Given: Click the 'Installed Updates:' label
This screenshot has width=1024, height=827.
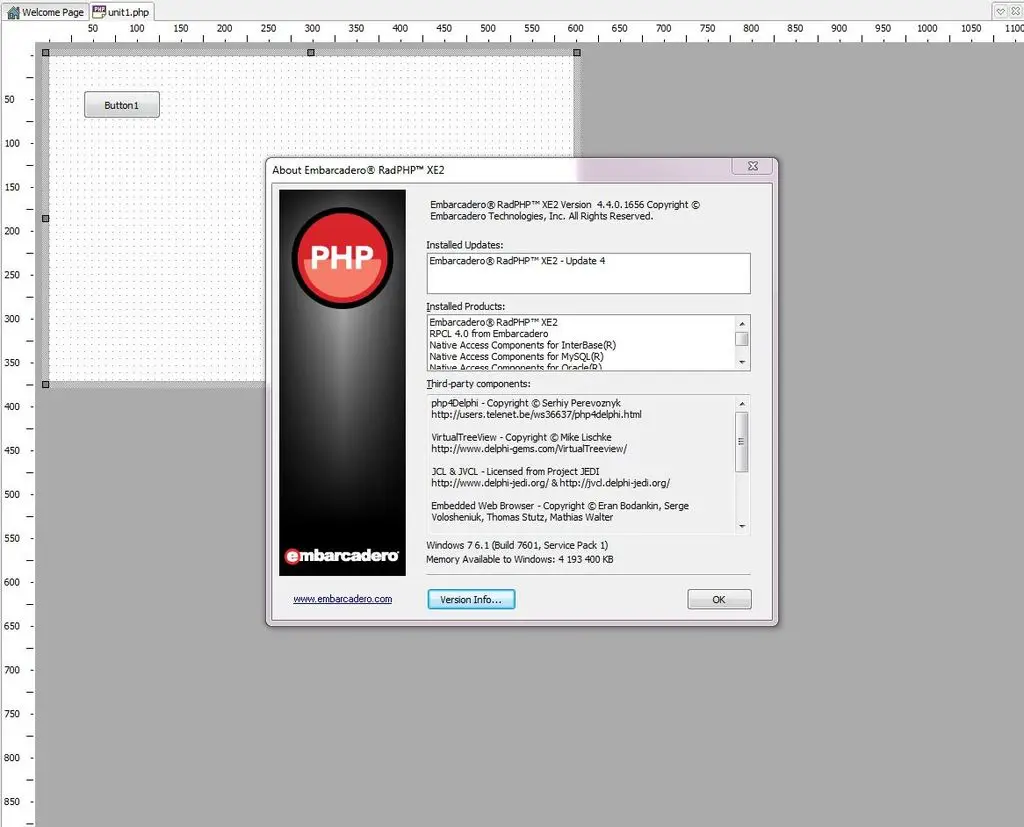Looking at the screenshot, I should (465, 245).
